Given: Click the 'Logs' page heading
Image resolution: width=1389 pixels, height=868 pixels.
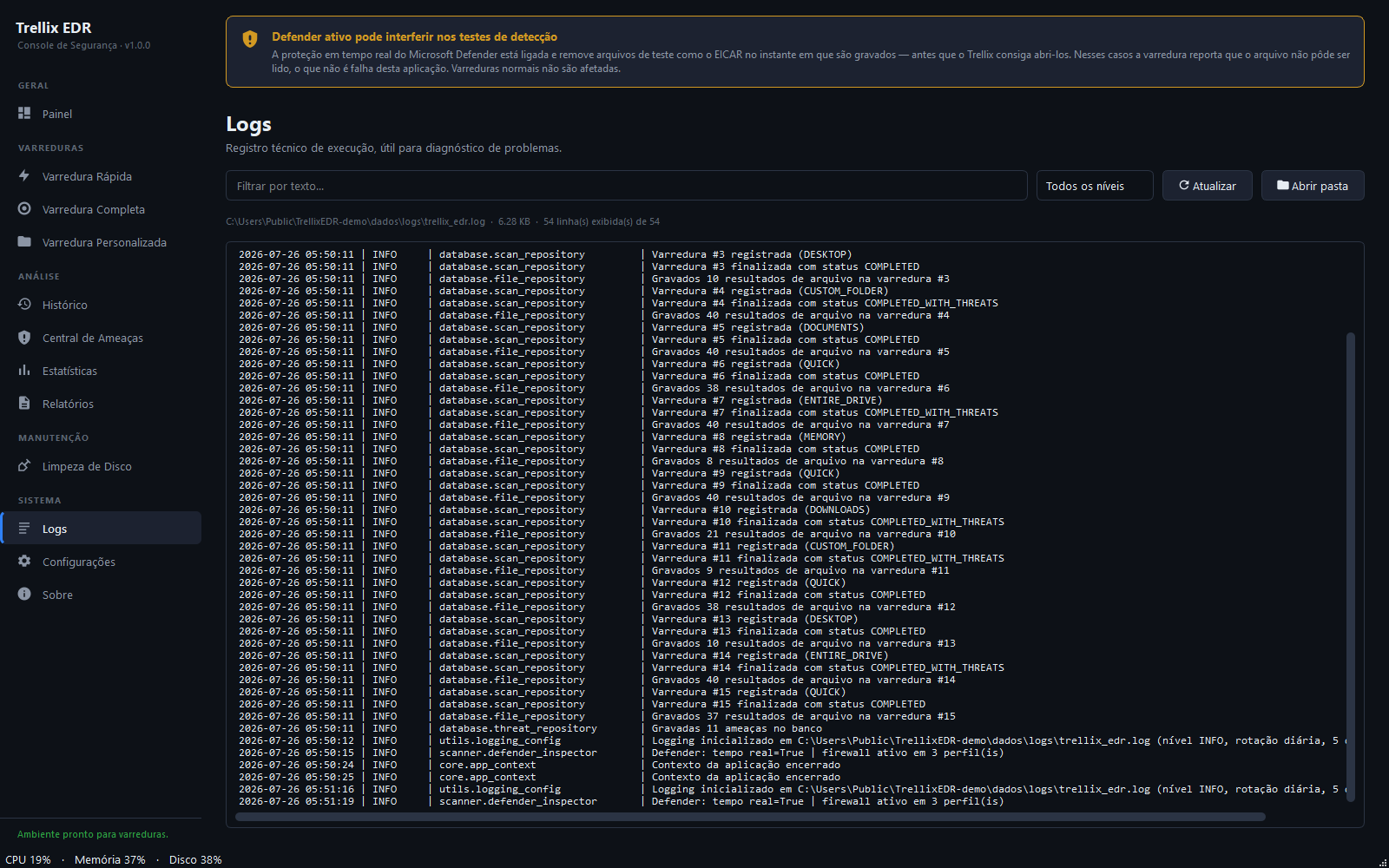Looking at the screenshot, I should click(x=249, y=124).
